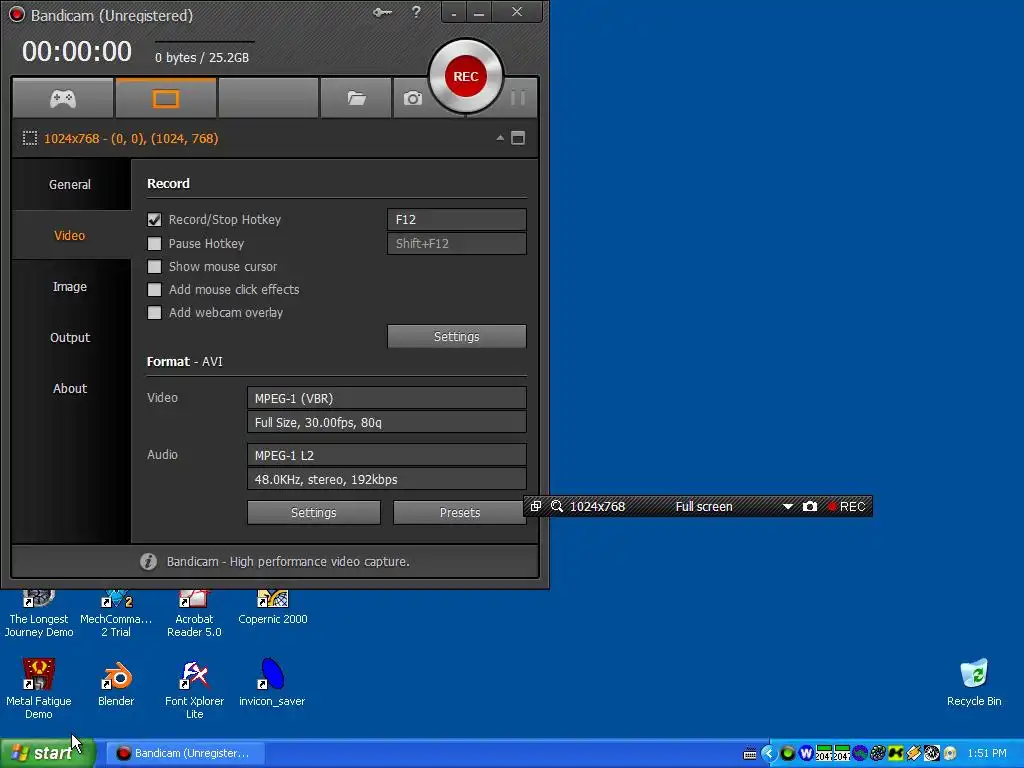Click the window icon next to collapse arrow
The height and width of the screenshot is (768, 1024).
[x=518, y=138]
